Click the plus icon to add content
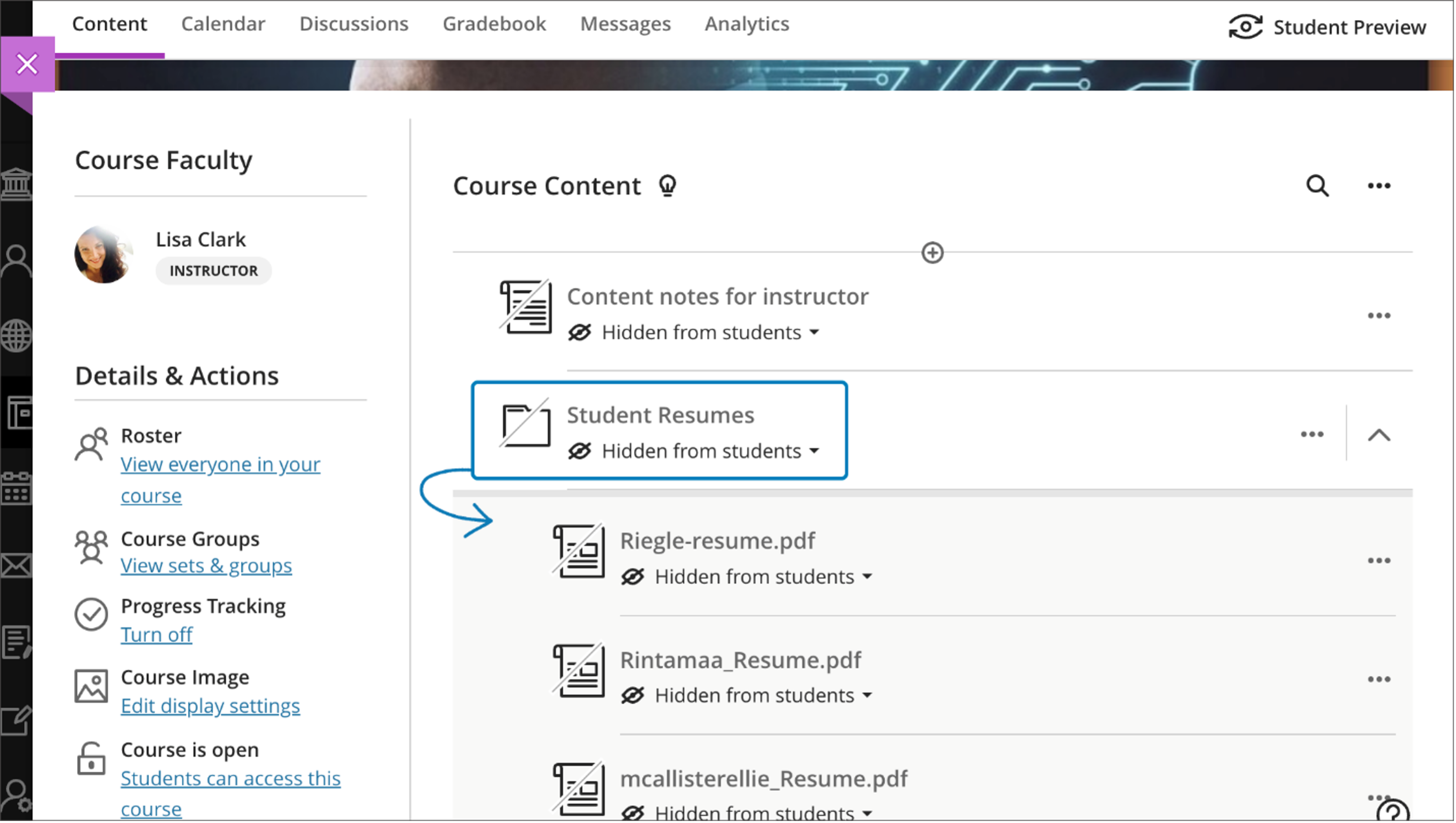 (x=932, y=252)
